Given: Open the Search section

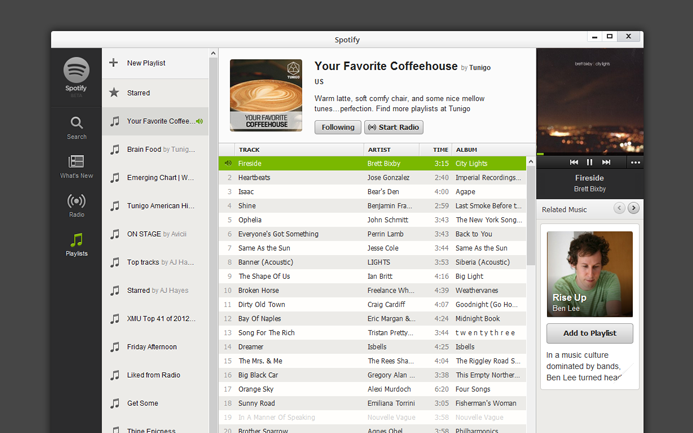Looking at the screenshot, I should pyautogui.click(x=76, y=128).
